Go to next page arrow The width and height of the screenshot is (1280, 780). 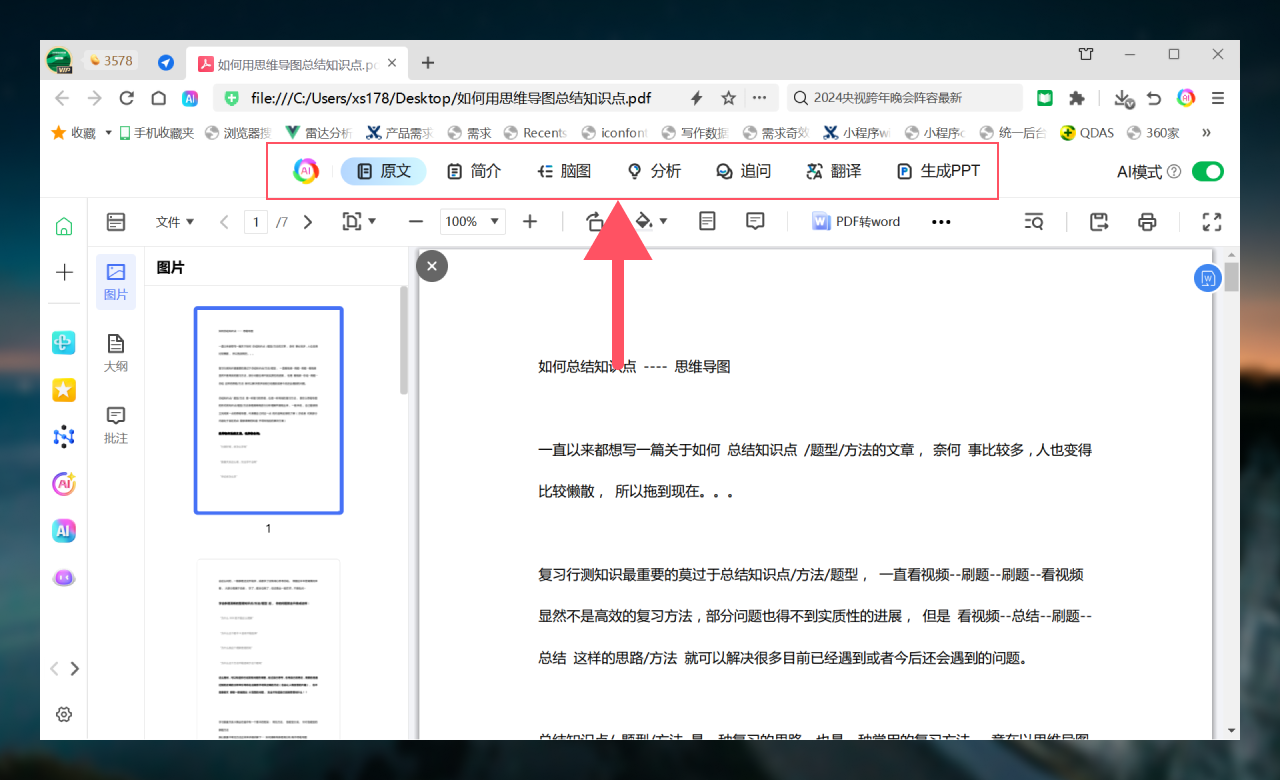coord(308,222)
